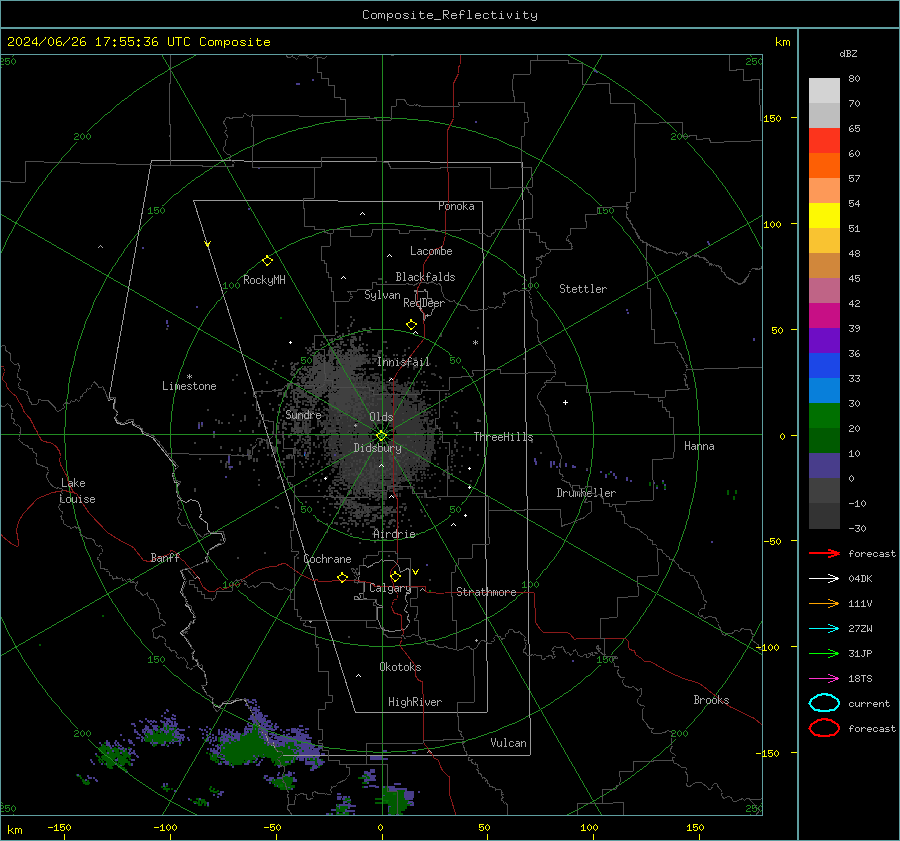Click the RedDeer label

point(424,303)
